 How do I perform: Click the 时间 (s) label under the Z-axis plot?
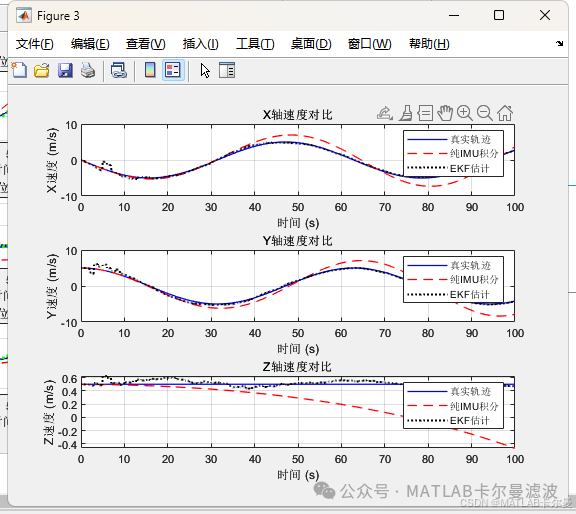pos(298,475)
